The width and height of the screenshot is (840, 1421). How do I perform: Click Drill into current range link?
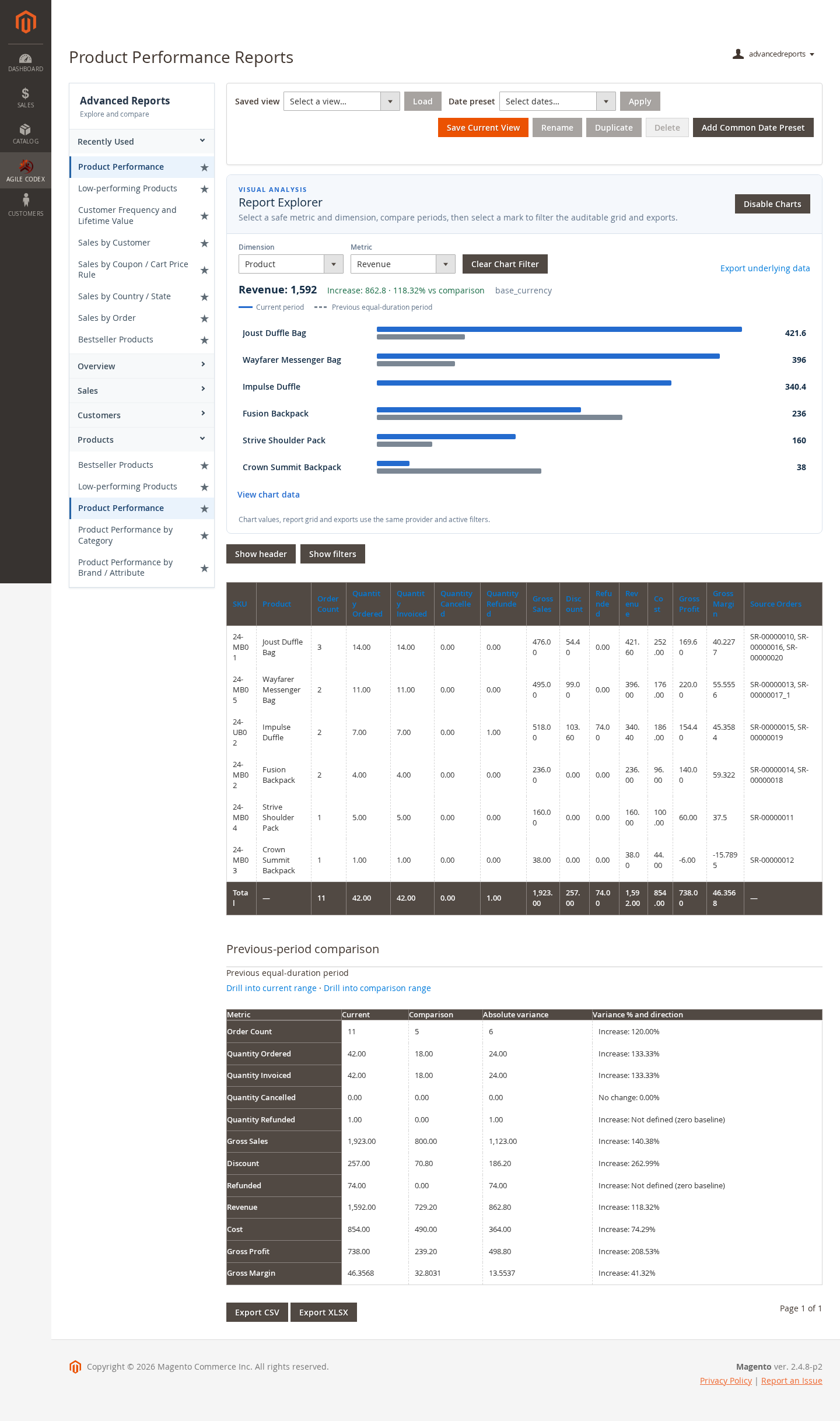(271, 988)
